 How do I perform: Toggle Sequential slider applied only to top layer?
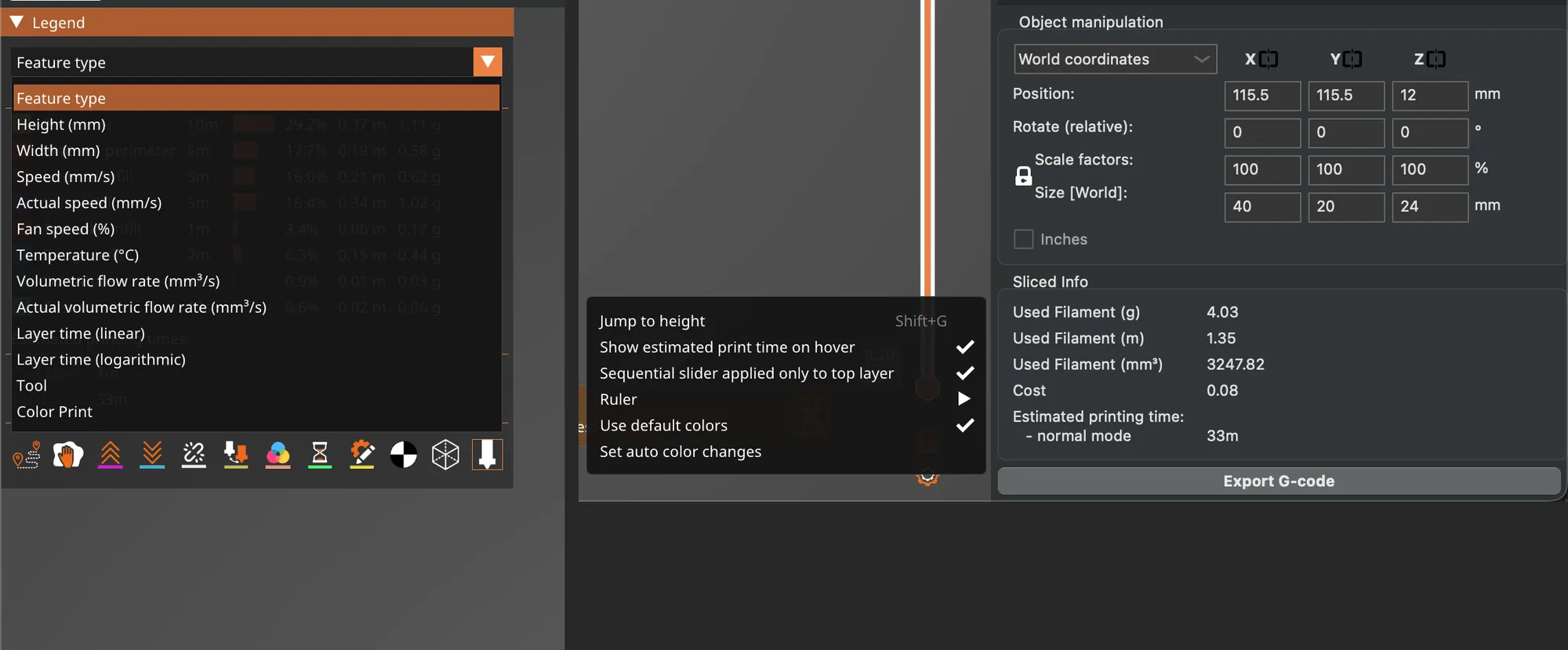786,373
